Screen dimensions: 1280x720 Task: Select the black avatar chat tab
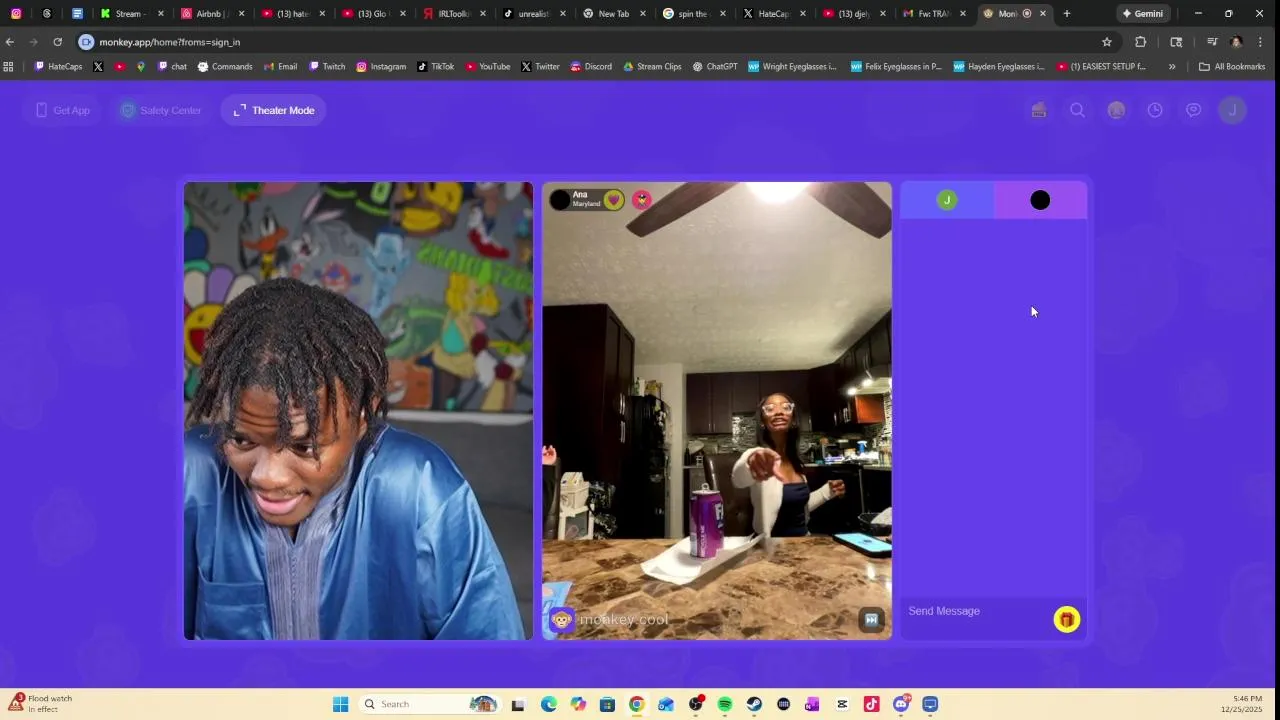[x=1040, y=200]
